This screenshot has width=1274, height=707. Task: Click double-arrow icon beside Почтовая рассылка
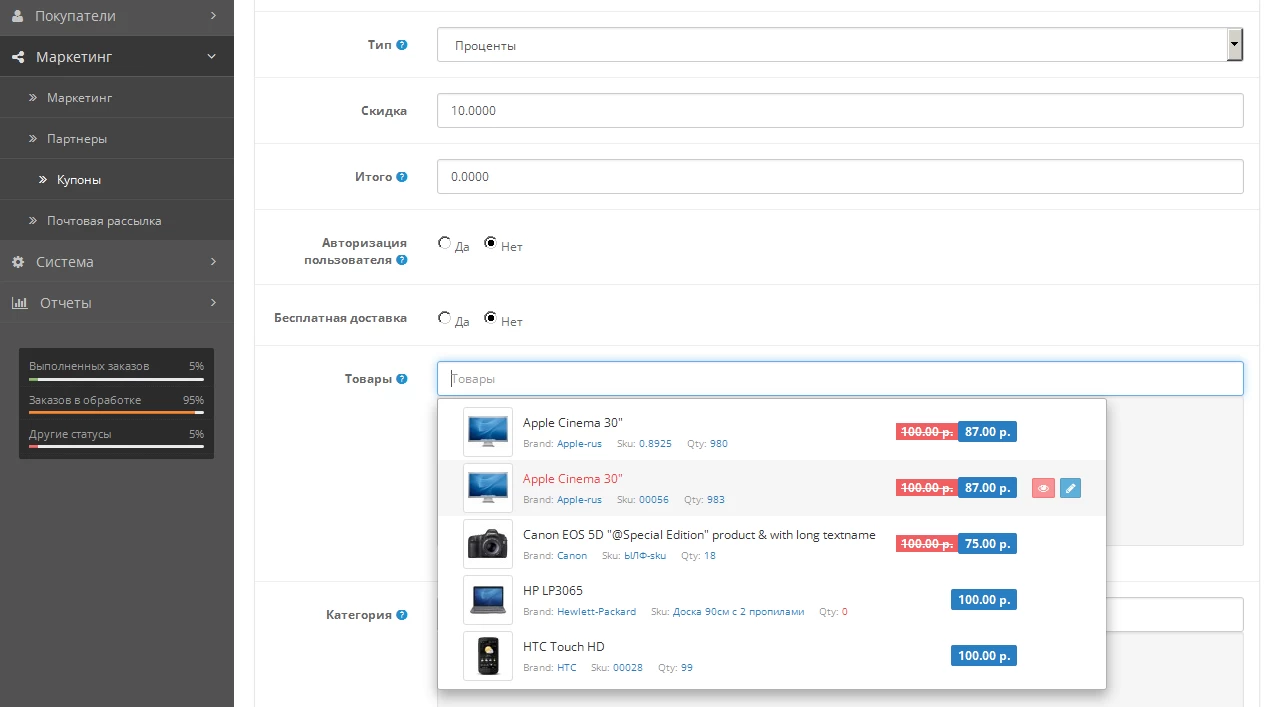[x=33, y=221]
